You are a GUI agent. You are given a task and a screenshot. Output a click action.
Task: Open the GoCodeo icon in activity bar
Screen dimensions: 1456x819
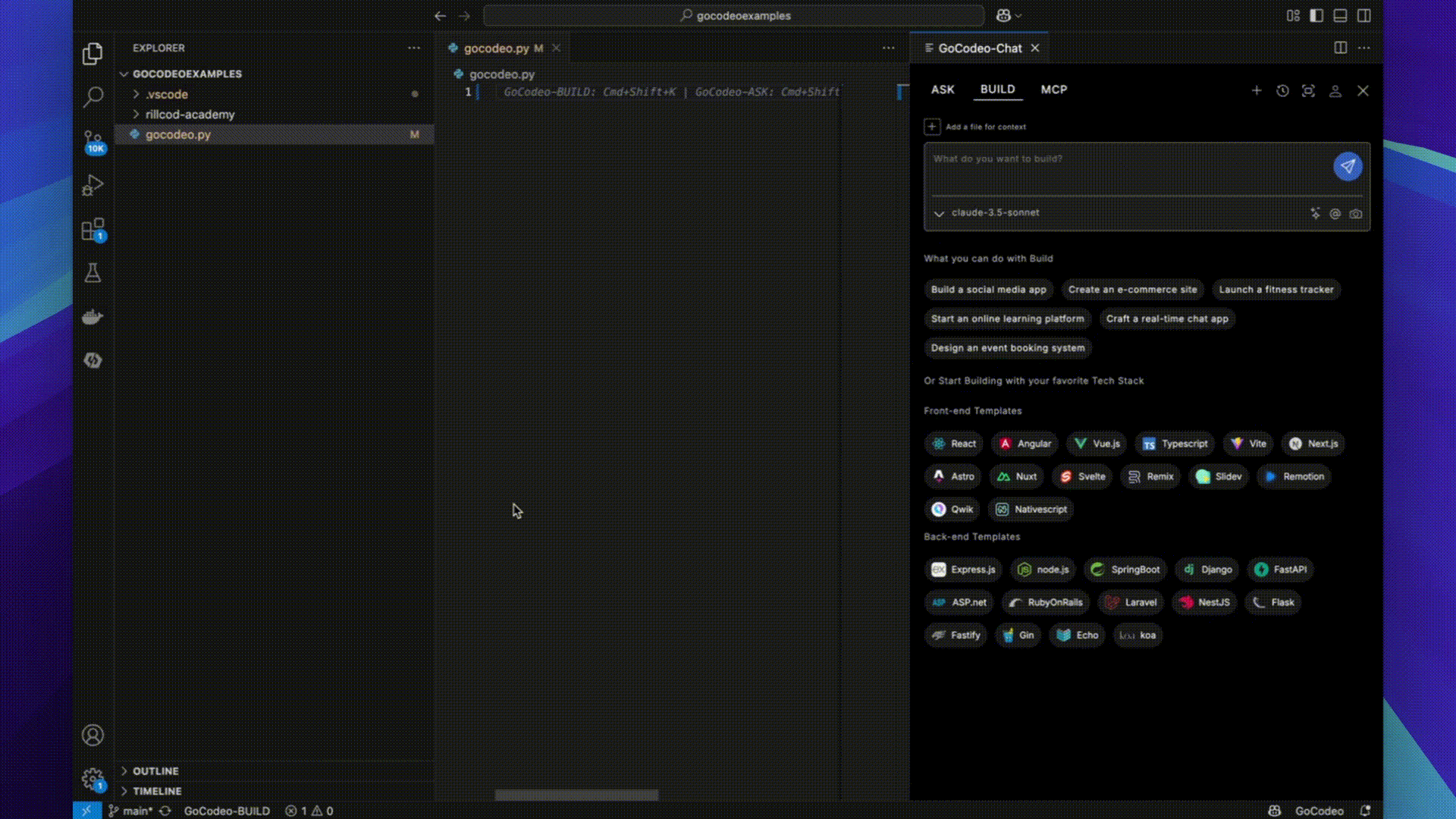tap(93, 360)
